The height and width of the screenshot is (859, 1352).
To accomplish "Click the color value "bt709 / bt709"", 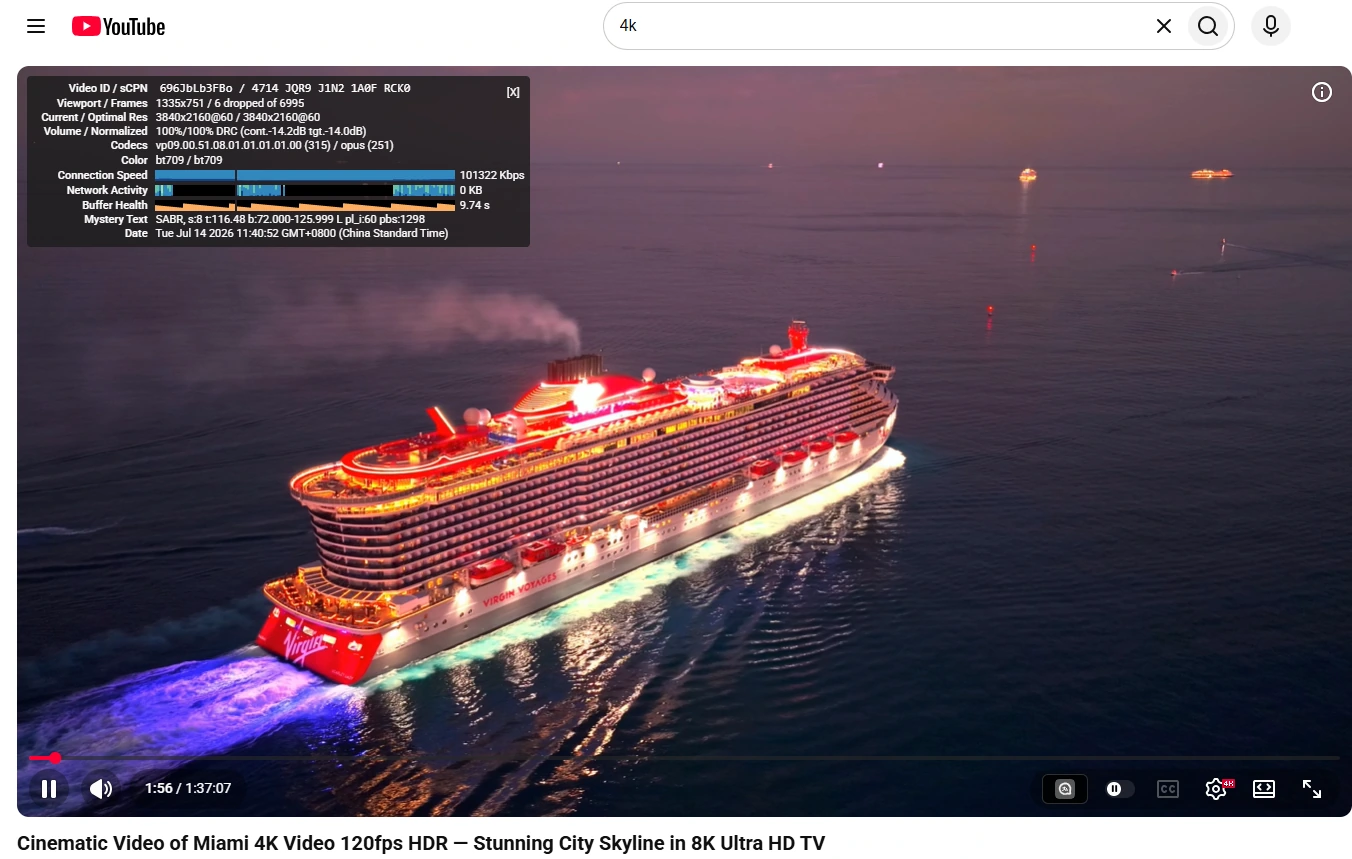I will pos(189,160).
